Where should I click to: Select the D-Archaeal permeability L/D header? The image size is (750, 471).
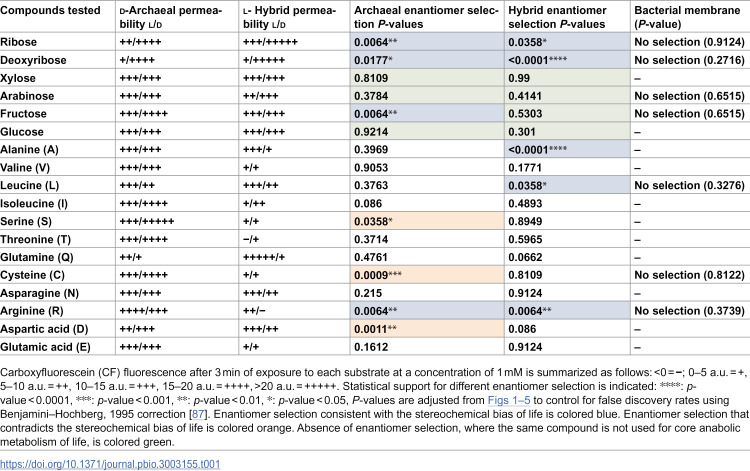[x=171, y=17]
